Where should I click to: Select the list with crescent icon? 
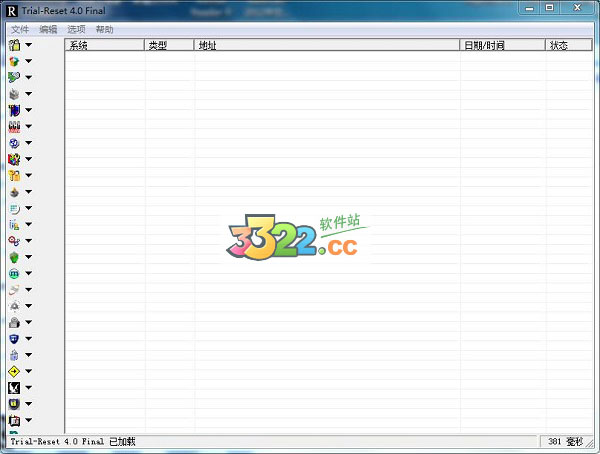coord(14,208)
